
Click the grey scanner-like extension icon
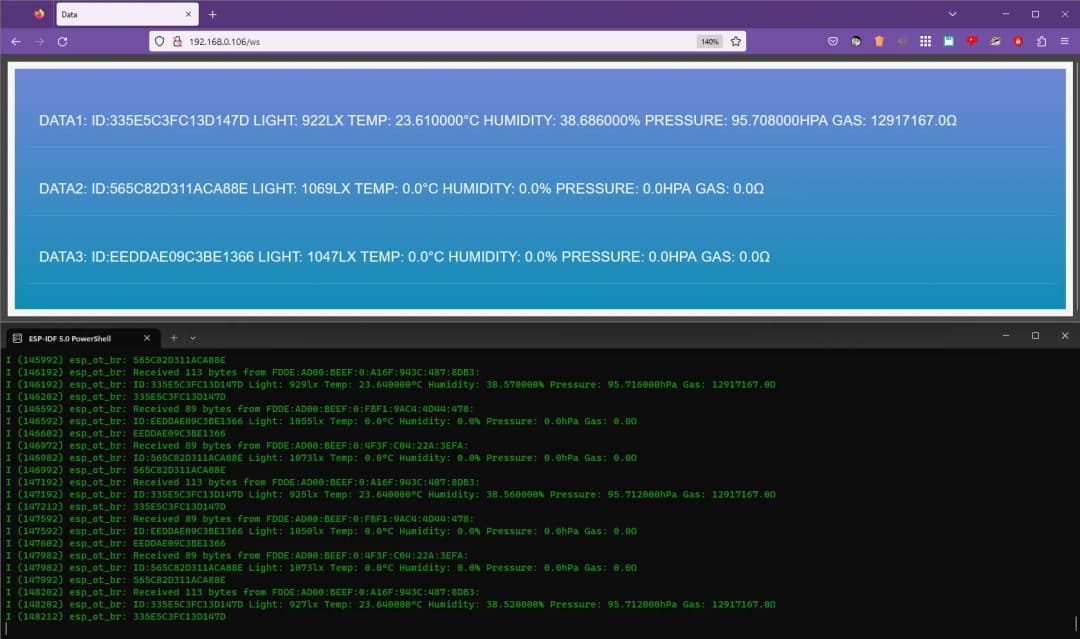[x=995, y=41]
